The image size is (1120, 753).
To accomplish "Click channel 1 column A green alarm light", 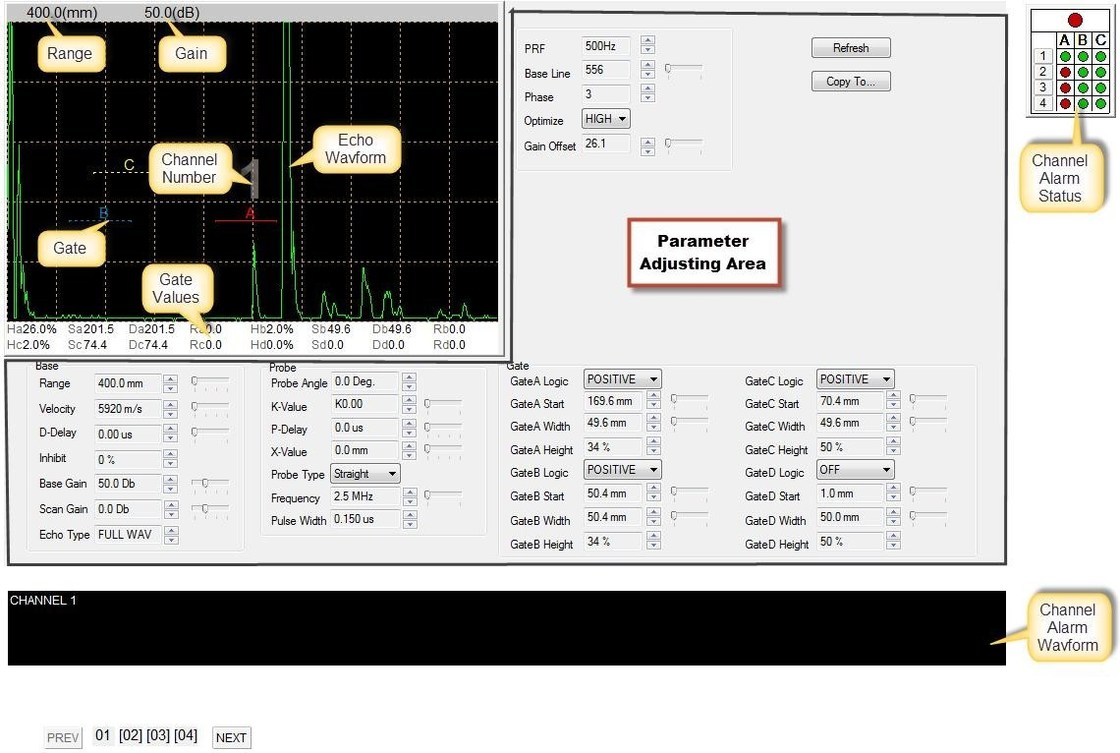I will pyautogui.click(x=1066, y=57).
